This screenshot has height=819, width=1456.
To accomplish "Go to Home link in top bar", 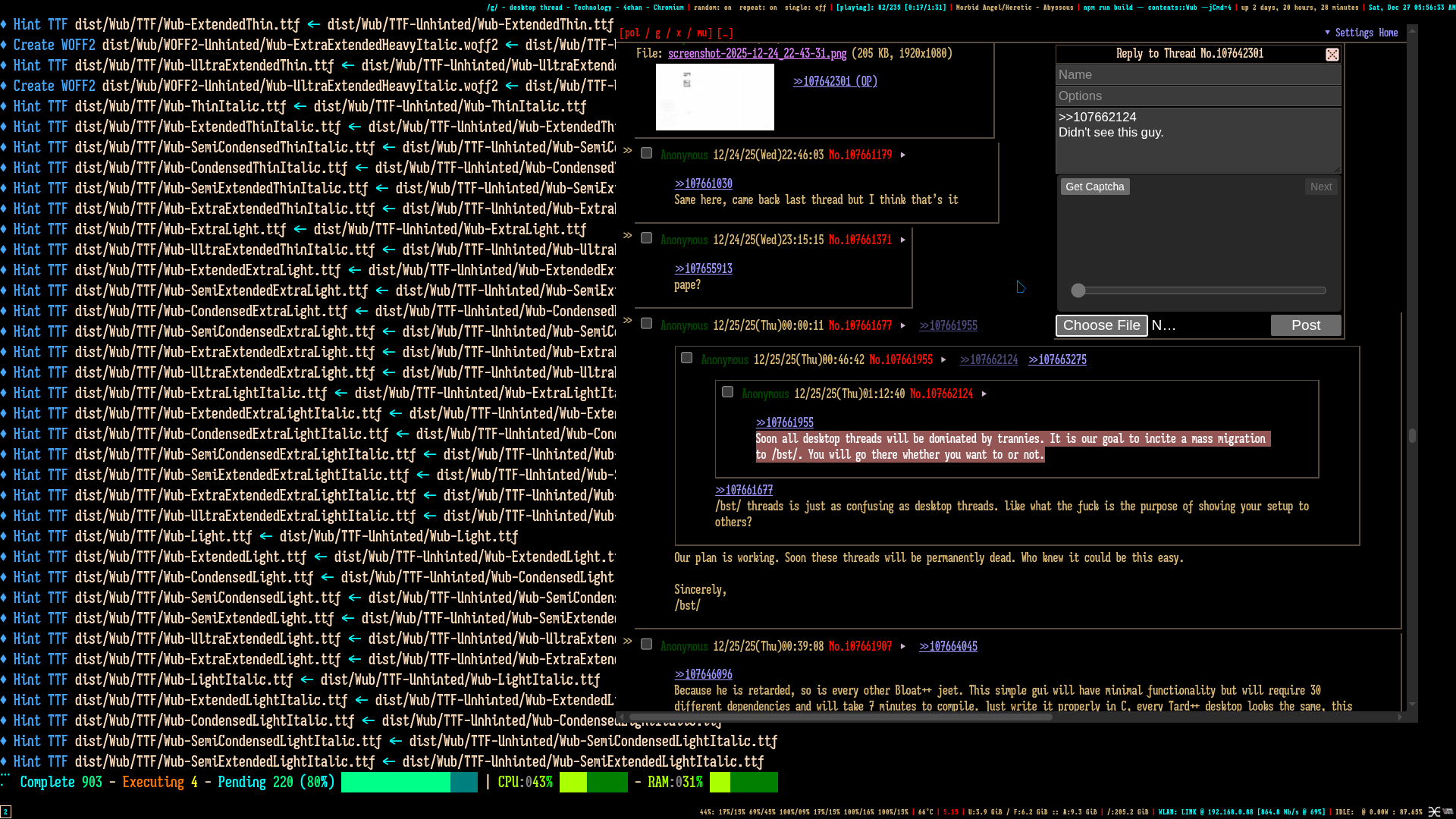I will pyautogui.click(x=1388, y=33).
